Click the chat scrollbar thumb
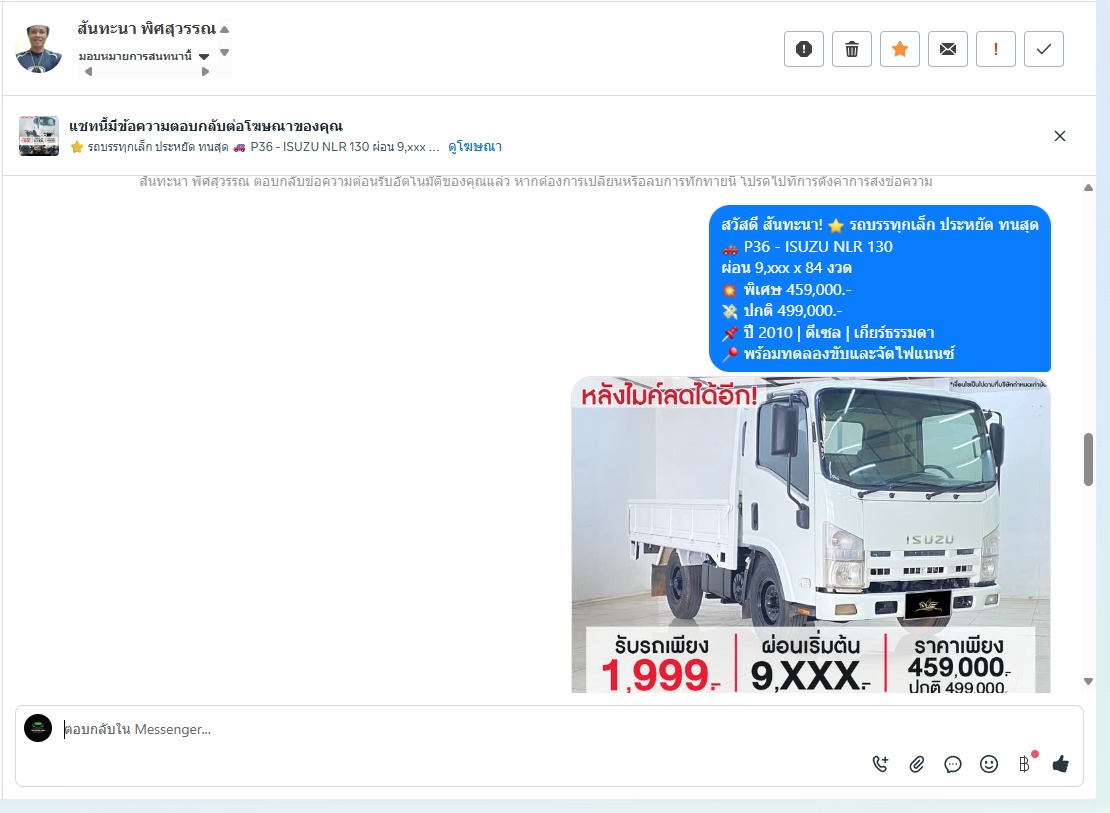The width and height of the screenshot is (1110, 813). (x=1088, y=460)
